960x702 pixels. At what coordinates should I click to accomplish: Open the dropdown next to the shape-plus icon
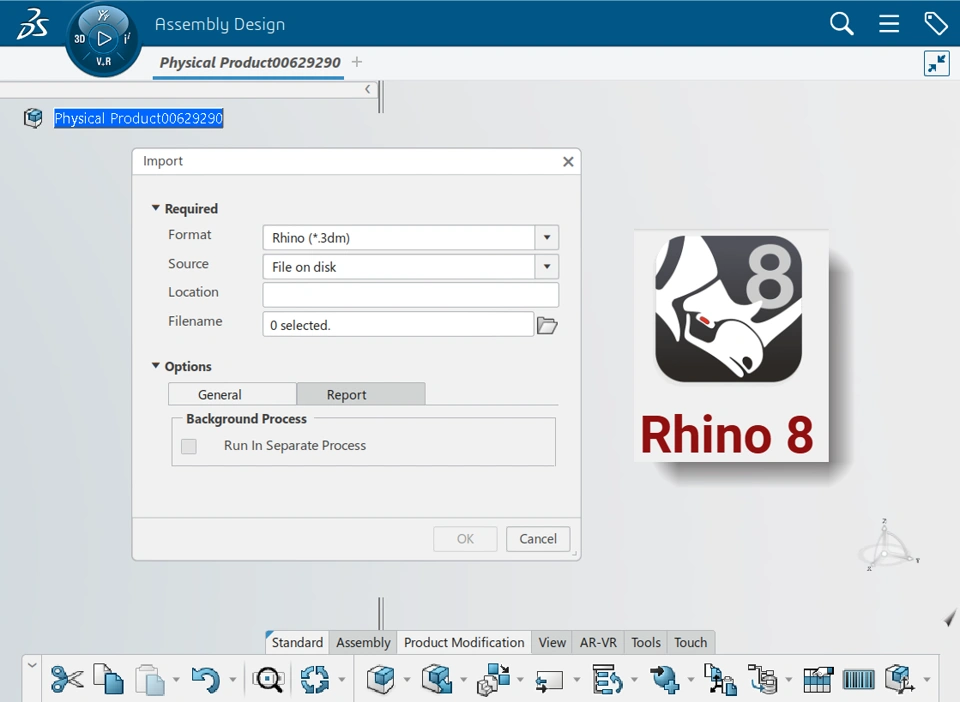click(x=691, y=679)
